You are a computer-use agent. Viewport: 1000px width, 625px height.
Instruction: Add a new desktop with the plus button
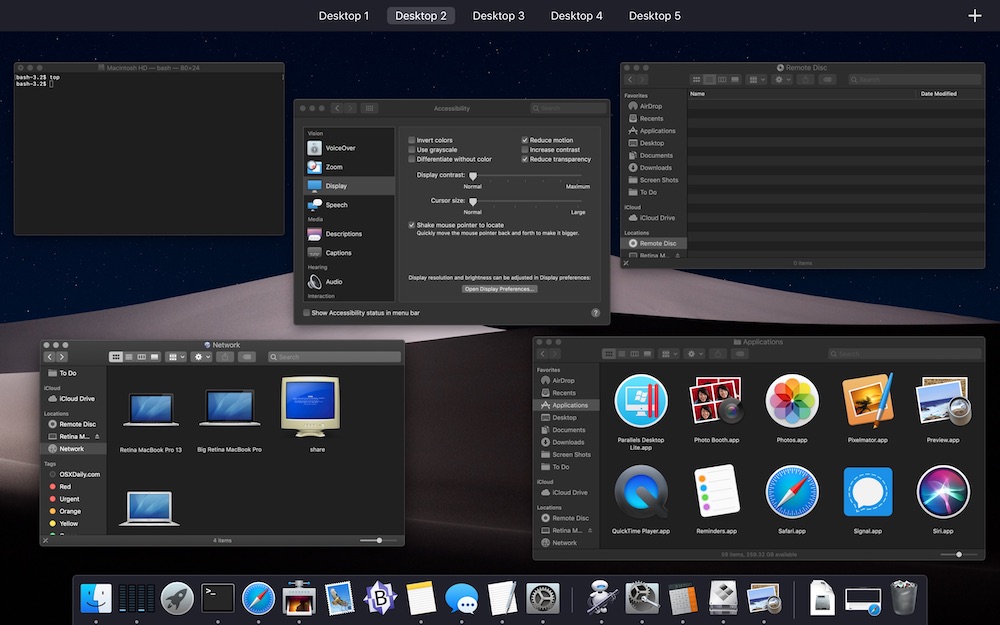click(974, 15)
